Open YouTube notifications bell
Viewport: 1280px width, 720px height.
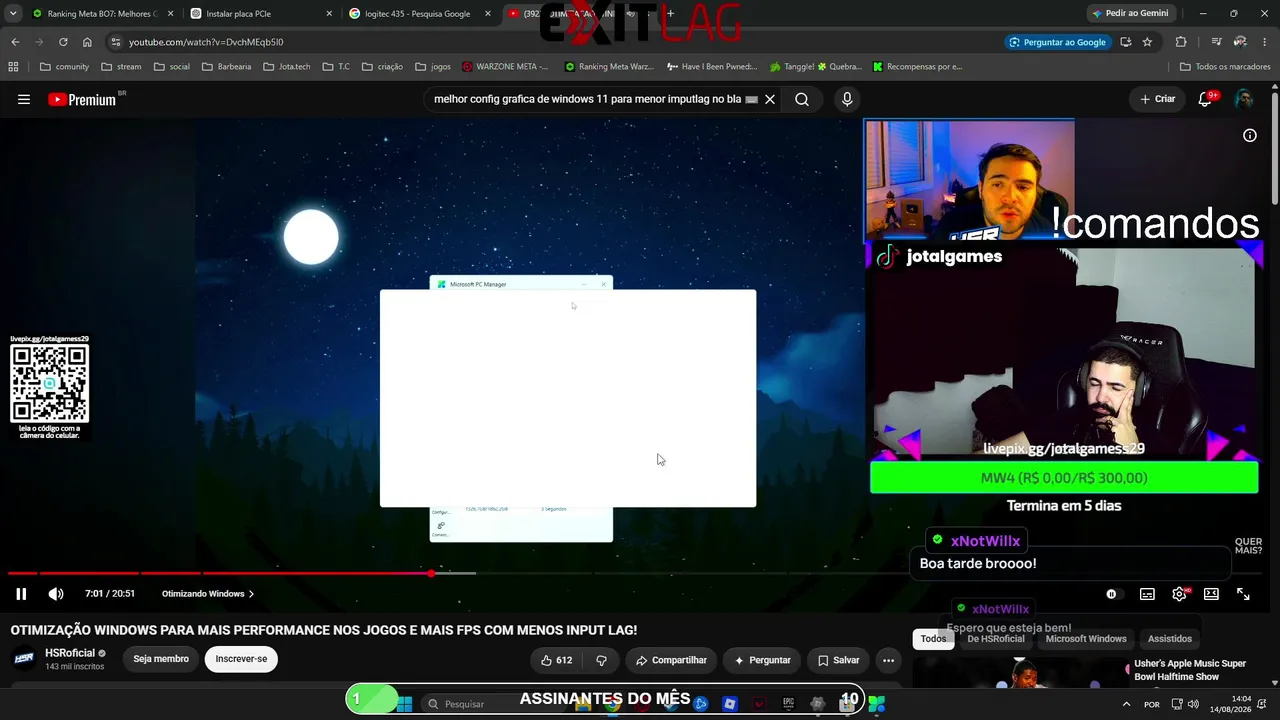coord(1205,99)
